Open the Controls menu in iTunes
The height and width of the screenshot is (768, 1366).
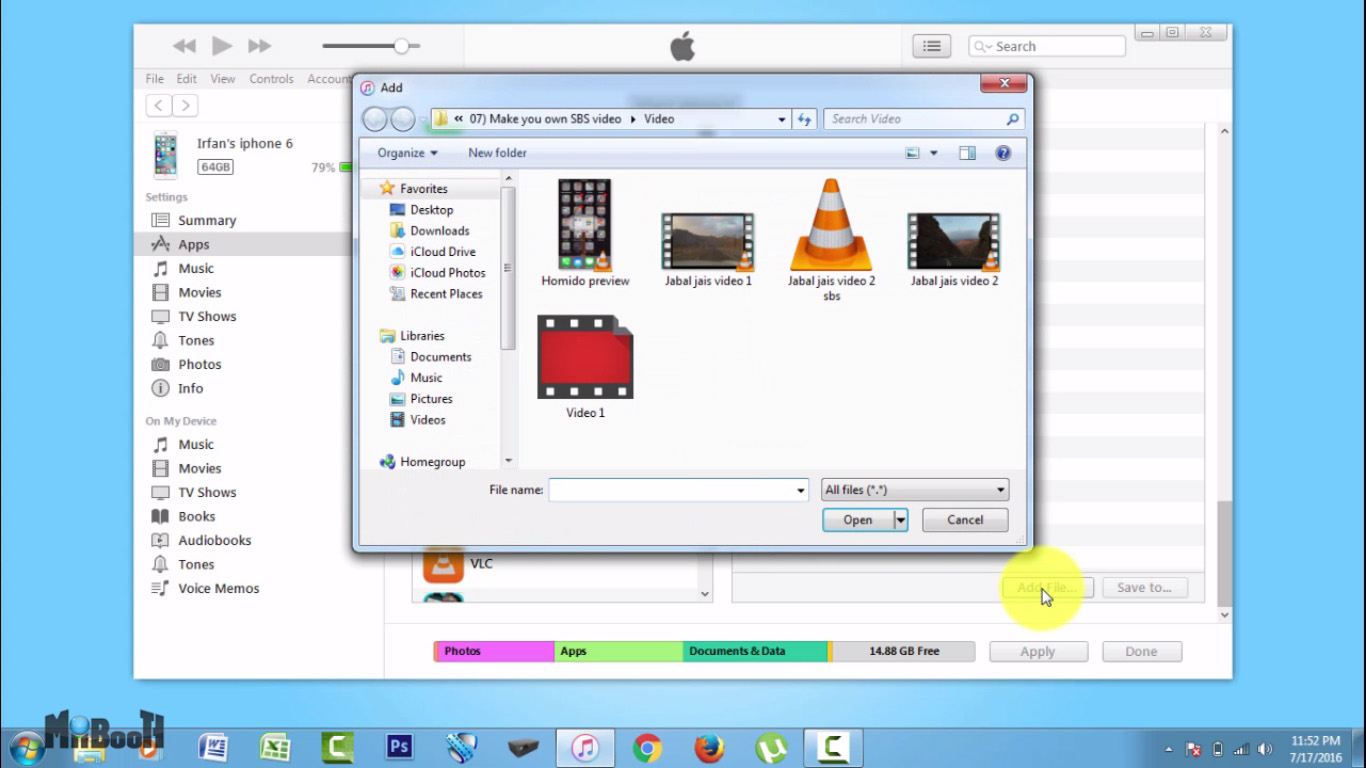point(272,79)
